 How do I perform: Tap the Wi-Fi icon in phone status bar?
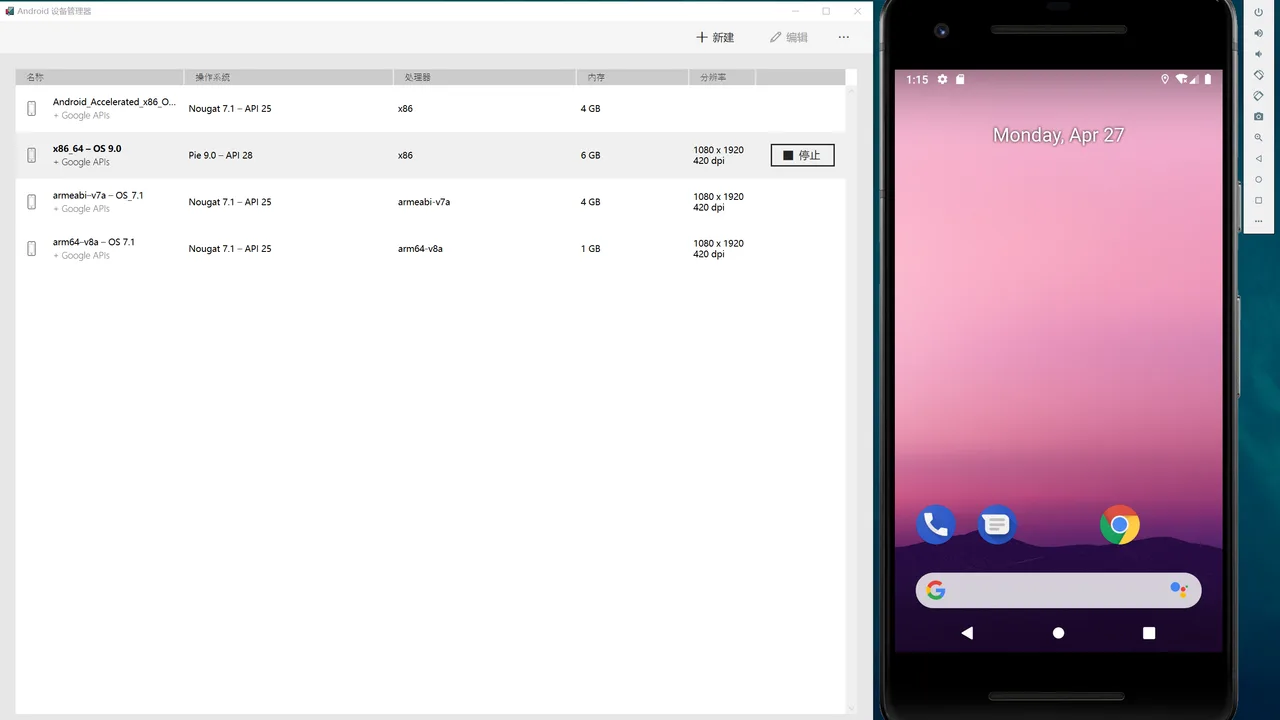(1181, 79)
